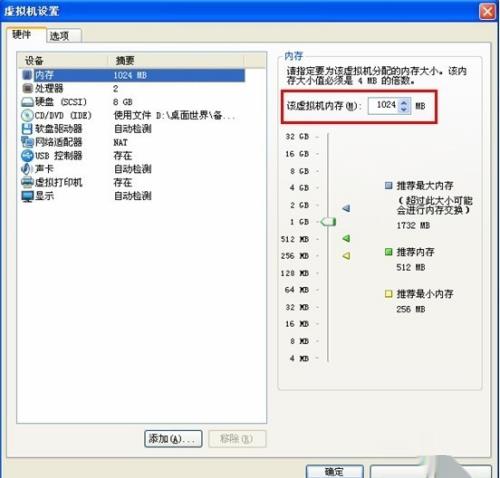
Task: Click the 16 MB label on memory scale
Action: coord(297,324)
